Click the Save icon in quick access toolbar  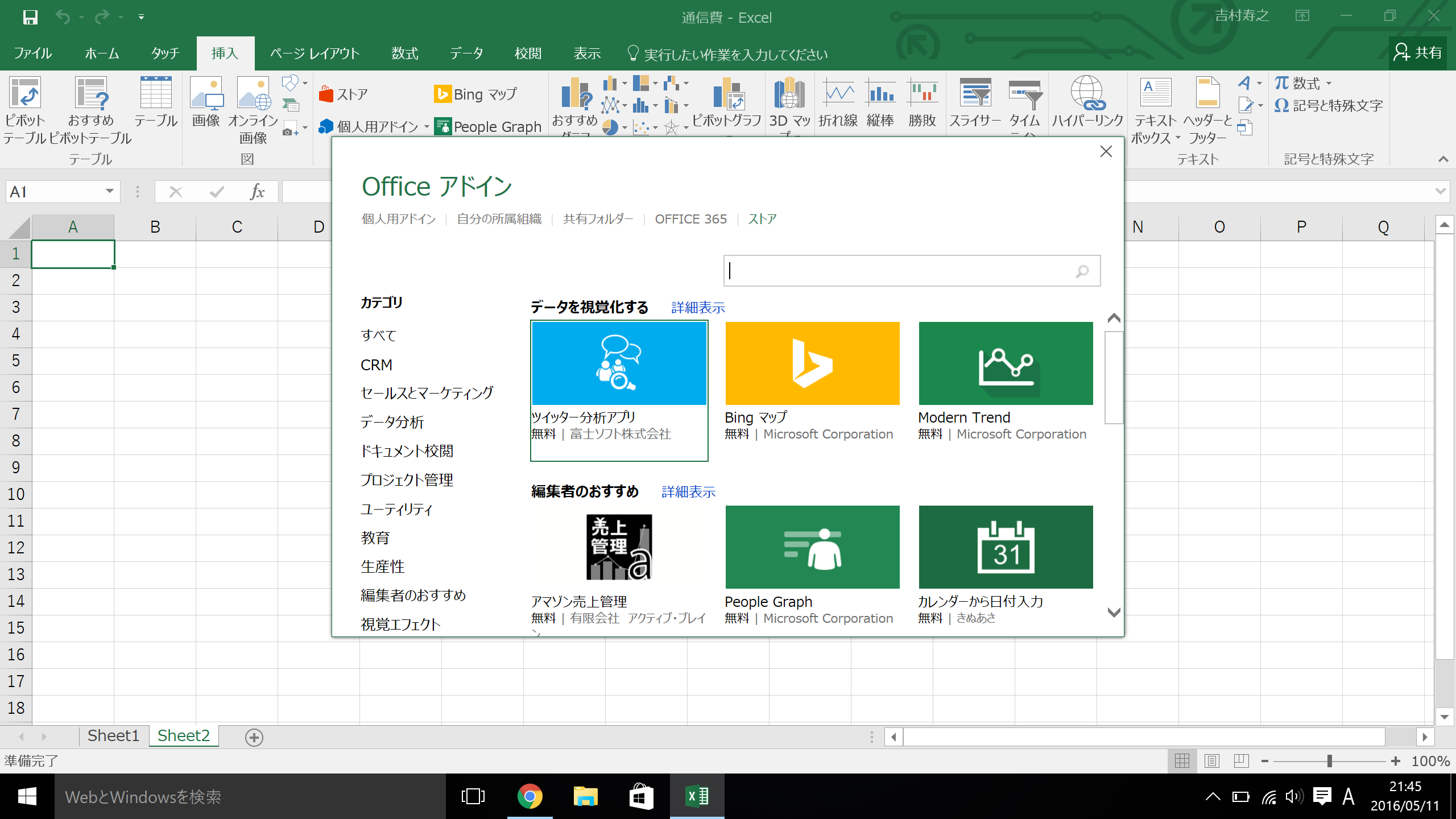coord(30,17)
